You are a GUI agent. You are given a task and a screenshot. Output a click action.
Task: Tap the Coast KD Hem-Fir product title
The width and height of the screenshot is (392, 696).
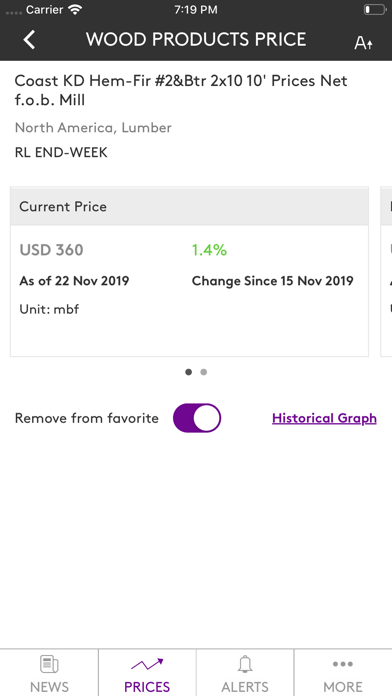point(181,90)
